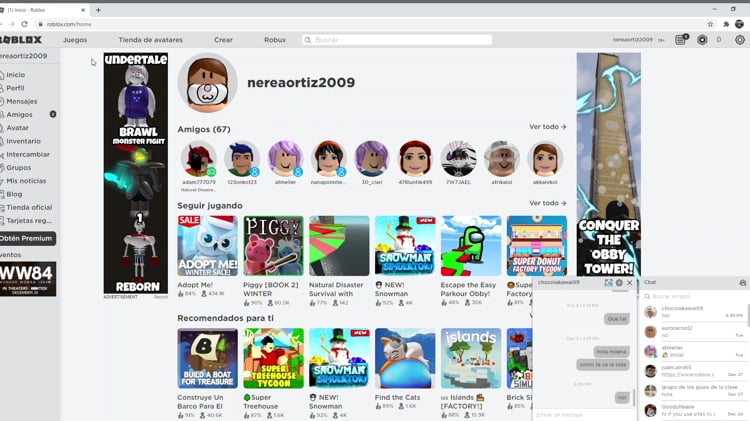Open Mensajes in sidebar
Image resolution: width=750 pixels, height=421 pixels.
22,101
